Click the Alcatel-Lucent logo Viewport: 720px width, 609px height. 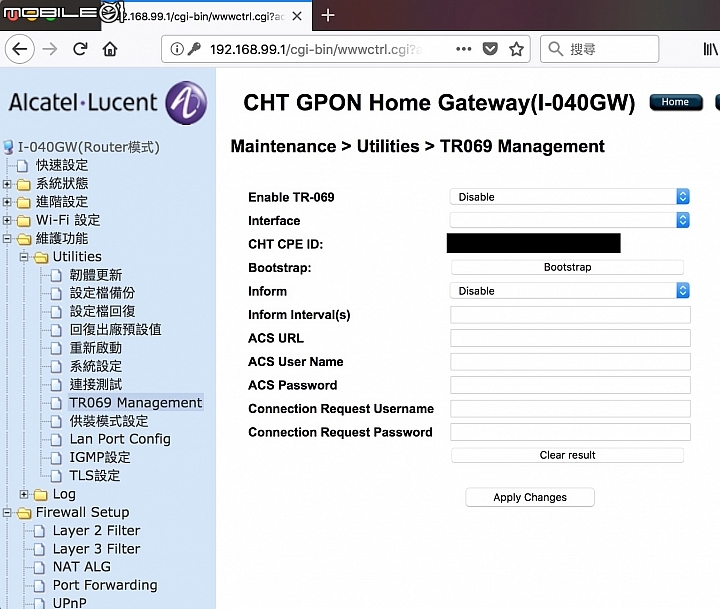pyautogui.click(x=107, y=102)
